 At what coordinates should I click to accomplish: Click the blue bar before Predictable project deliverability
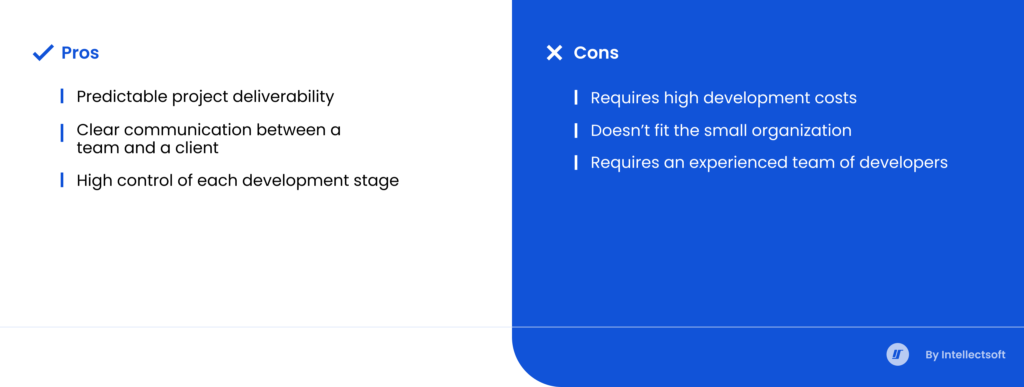tap(62, 97)
